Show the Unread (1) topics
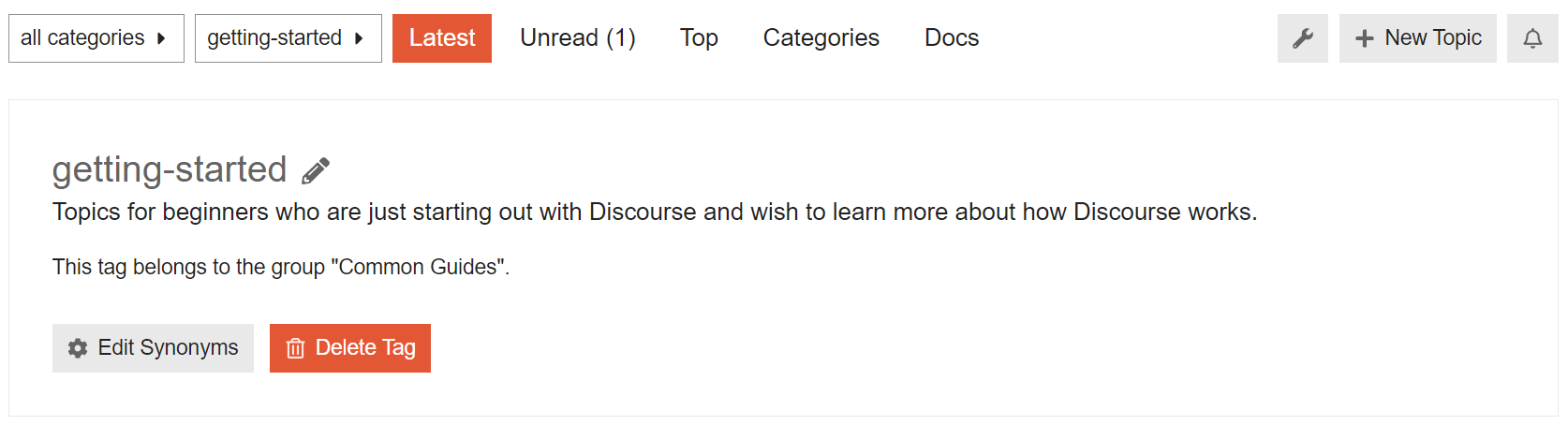 (x=578, y=38)
